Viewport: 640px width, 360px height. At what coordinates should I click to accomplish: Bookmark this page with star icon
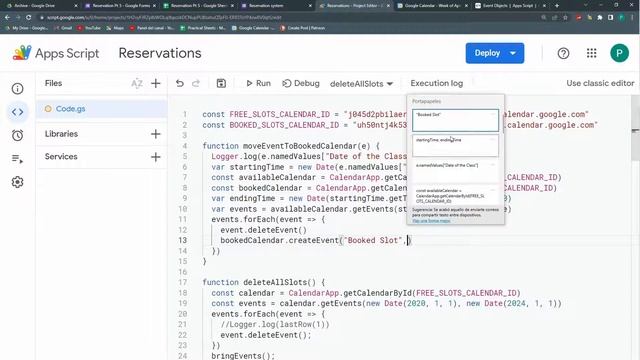565,18
